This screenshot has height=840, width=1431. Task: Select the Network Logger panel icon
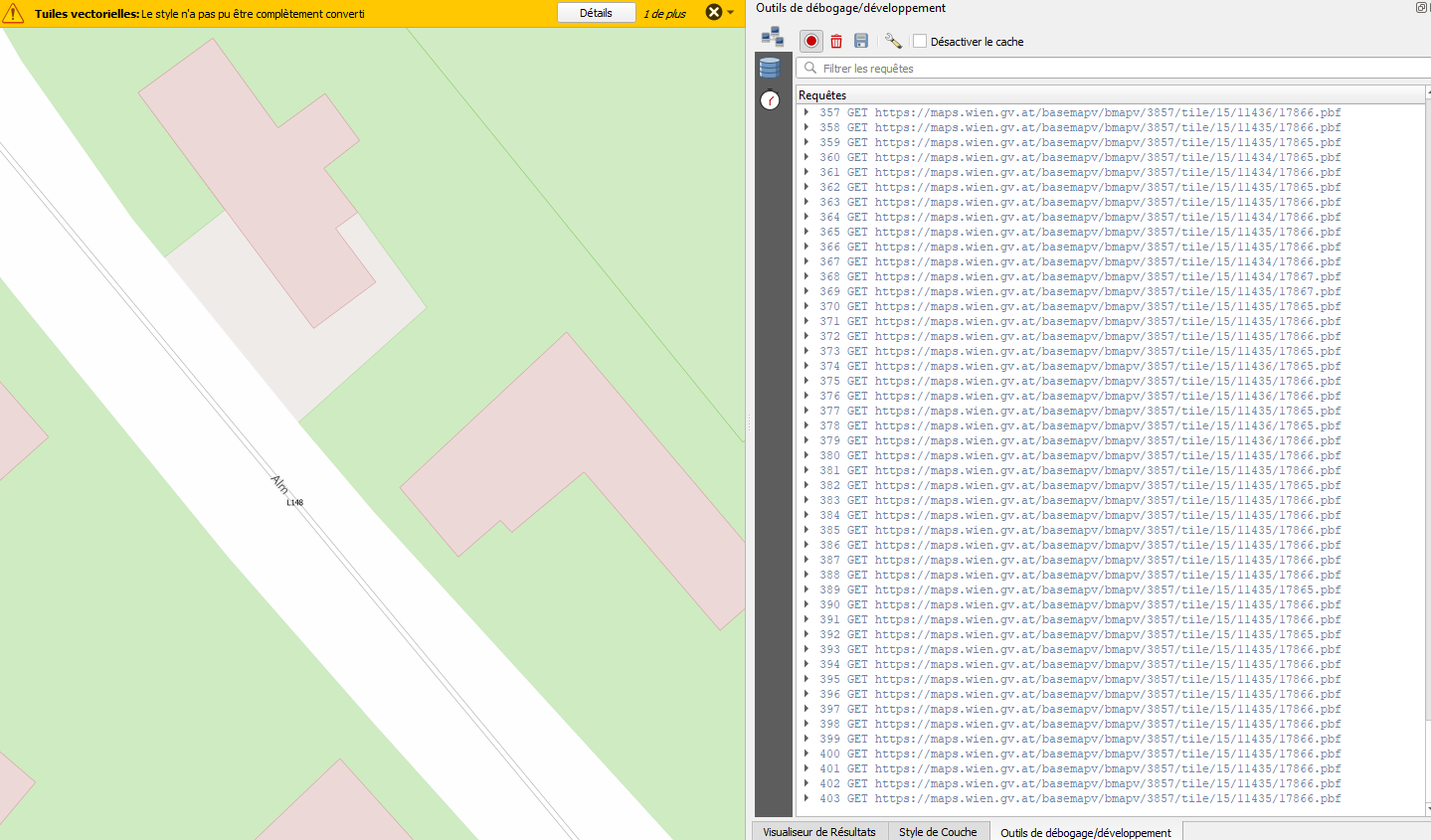tap(773, 34)
